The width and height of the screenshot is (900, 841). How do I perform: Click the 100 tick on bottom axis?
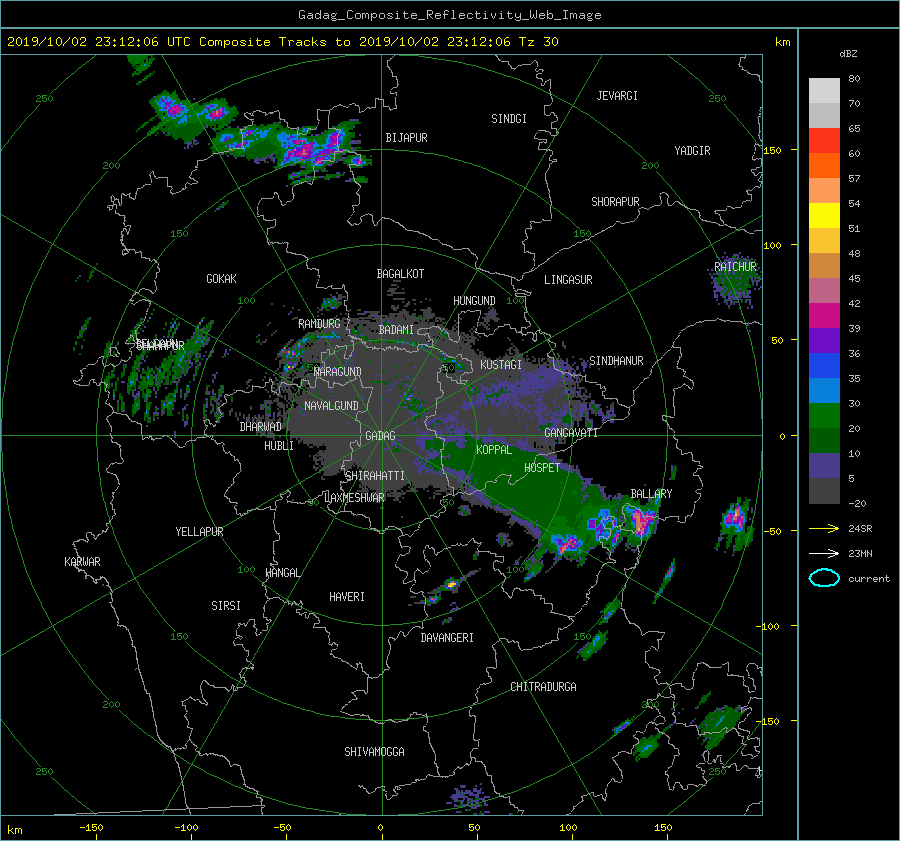click(x=568, y=828)
